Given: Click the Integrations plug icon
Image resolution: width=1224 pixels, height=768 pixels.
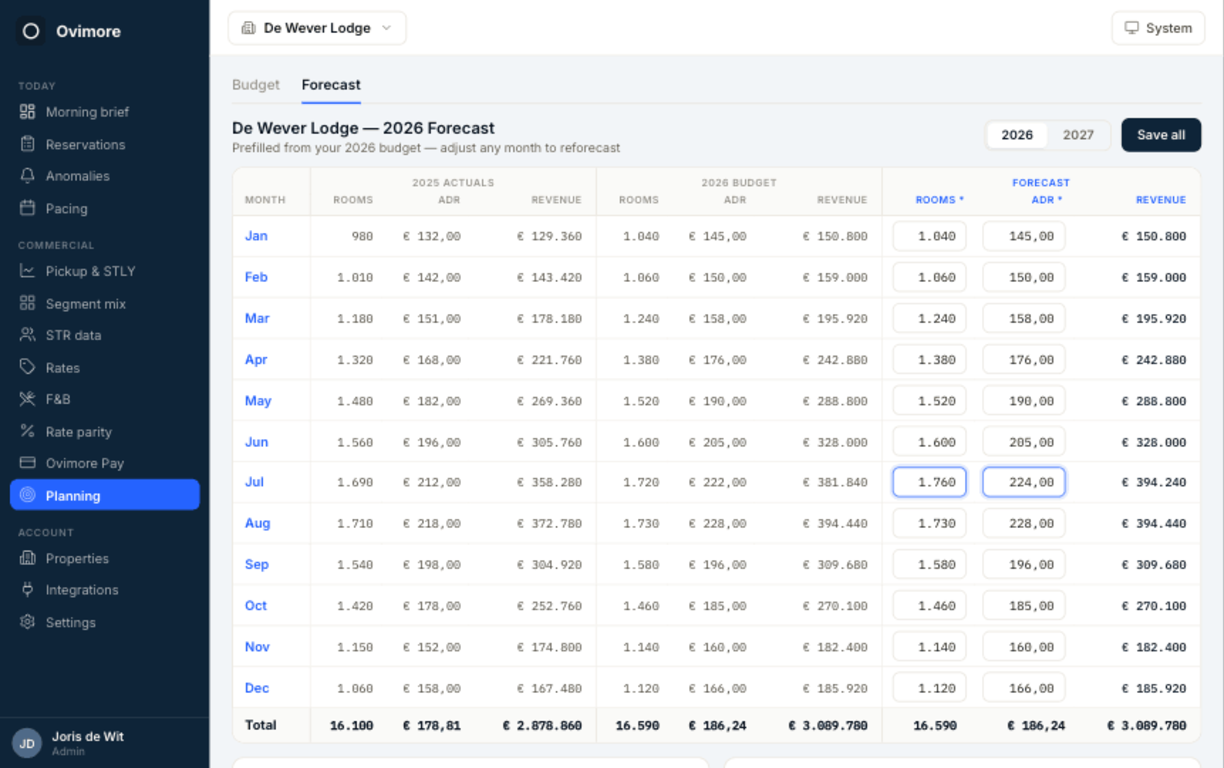Looking at the screenshot, I should pyautogui.click(x=28, y=590).
